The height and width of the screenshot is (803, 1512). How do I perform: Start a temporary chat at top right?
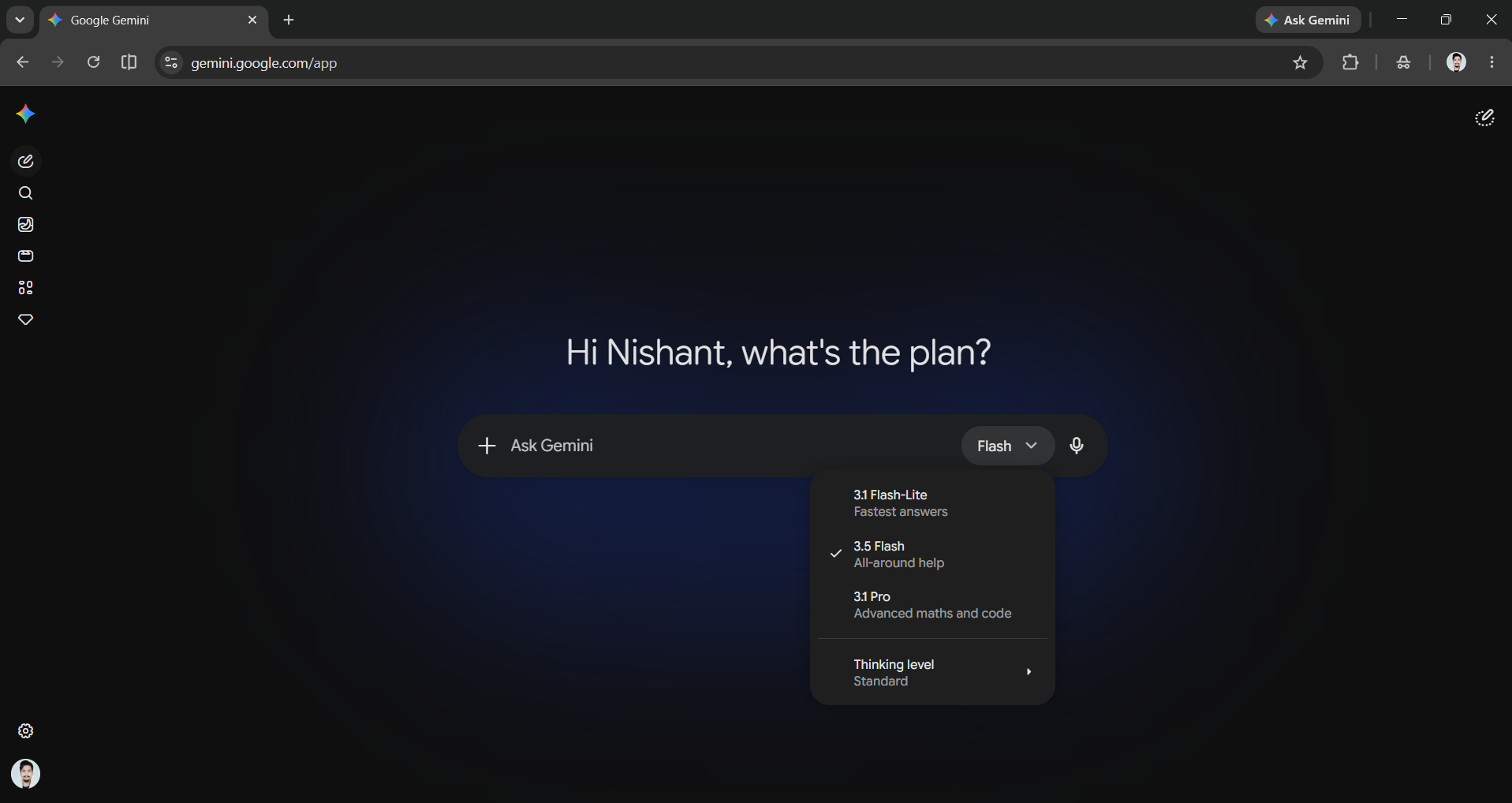coord(1484,118)
